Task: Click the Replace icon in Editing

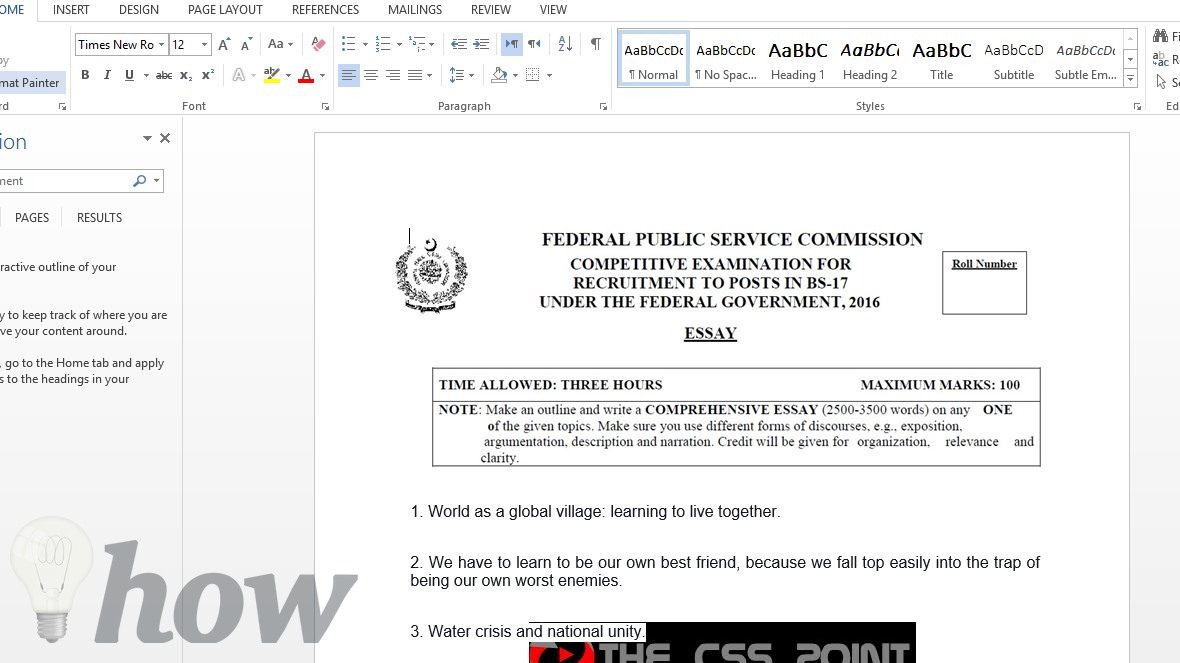Action: (x=1160, y=59)
